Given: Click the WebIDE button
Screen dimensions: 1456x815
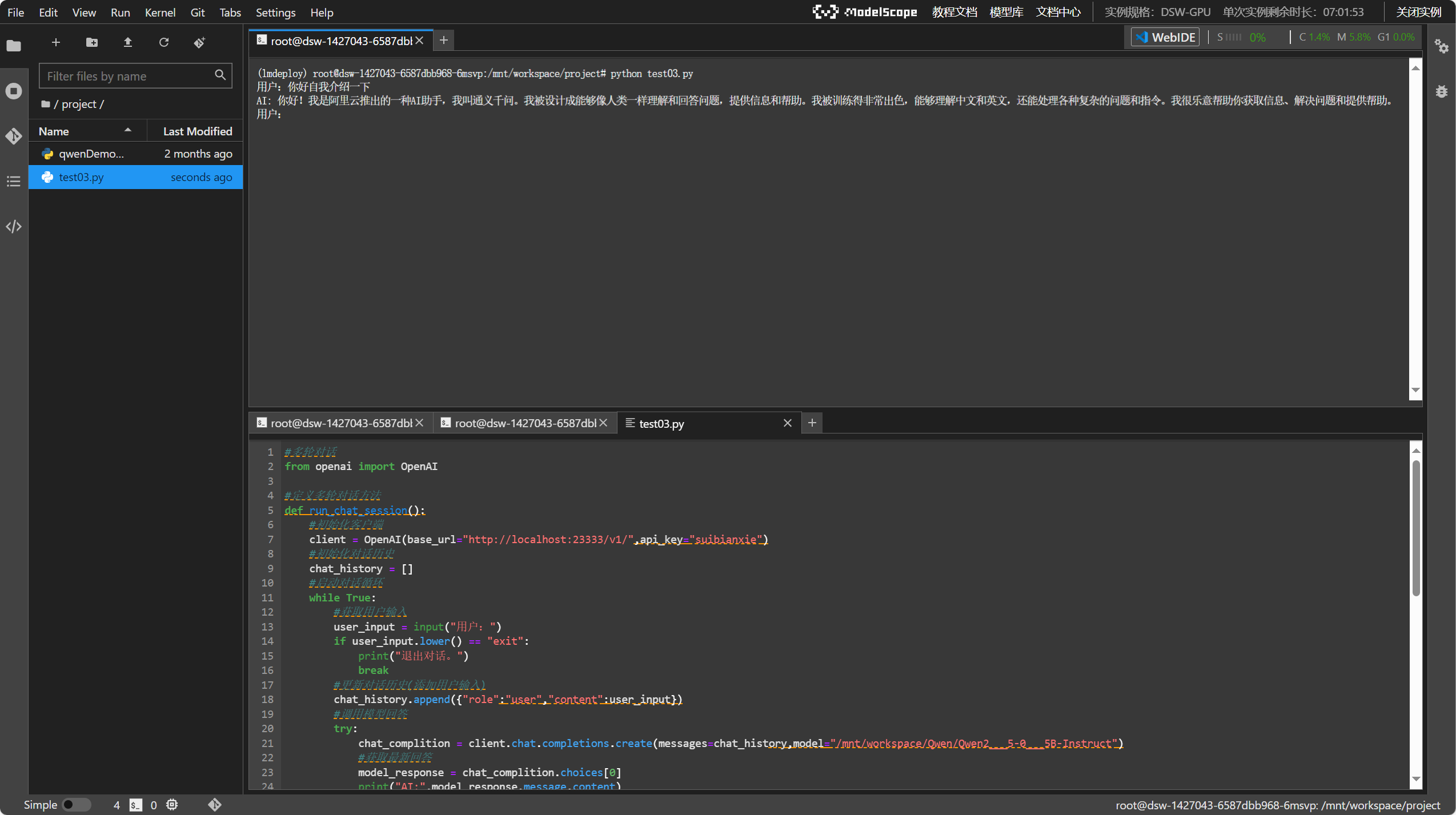Looking at the screenshot, I should [x=1165, y=37].
